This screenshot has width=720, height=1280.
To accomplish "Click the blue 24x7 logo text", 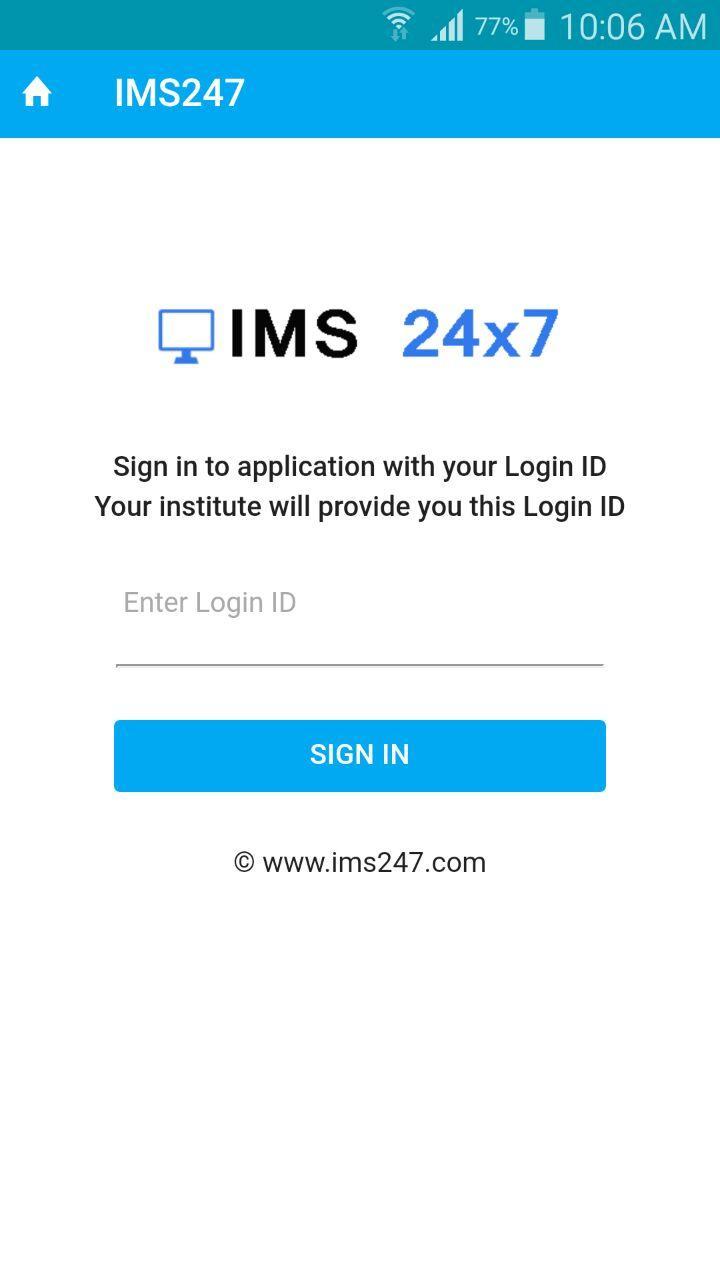I will coord(480,334).
